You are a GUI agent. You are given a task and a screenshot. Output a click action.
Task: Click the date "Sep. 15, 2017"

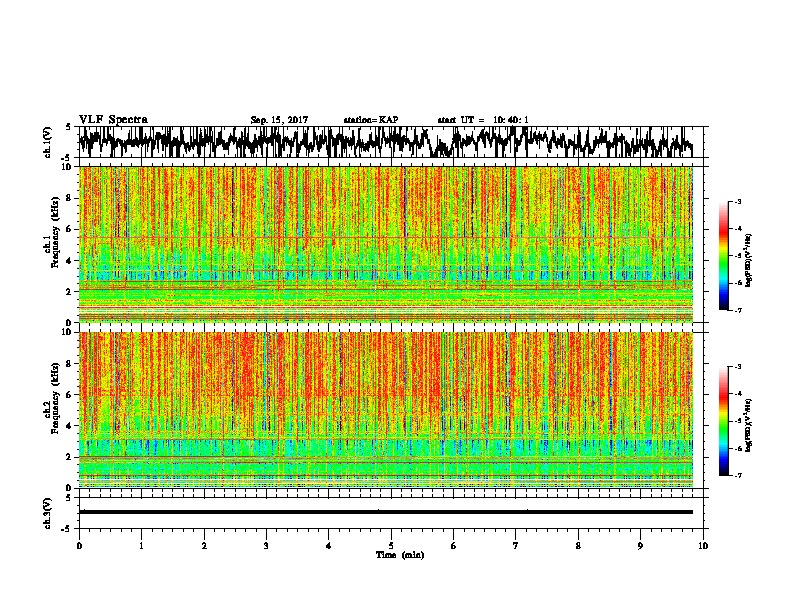(279, 120)
